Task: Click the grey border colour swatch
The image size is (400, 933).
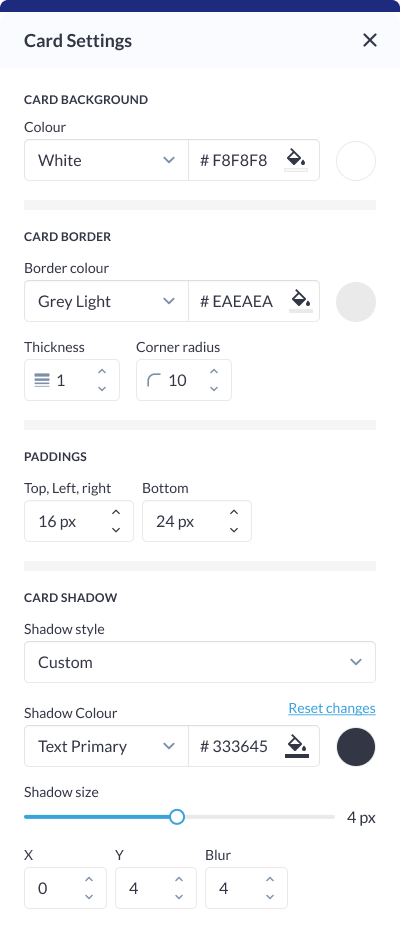Action: tap(356, 302)
